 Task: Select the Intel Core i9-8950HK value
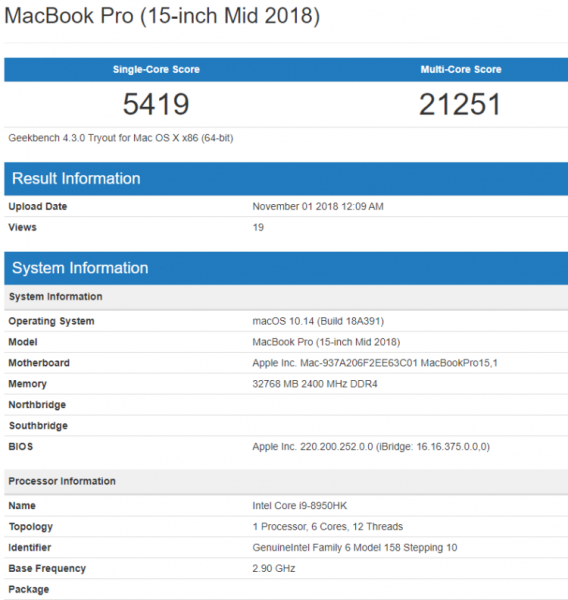click(300, 506)
